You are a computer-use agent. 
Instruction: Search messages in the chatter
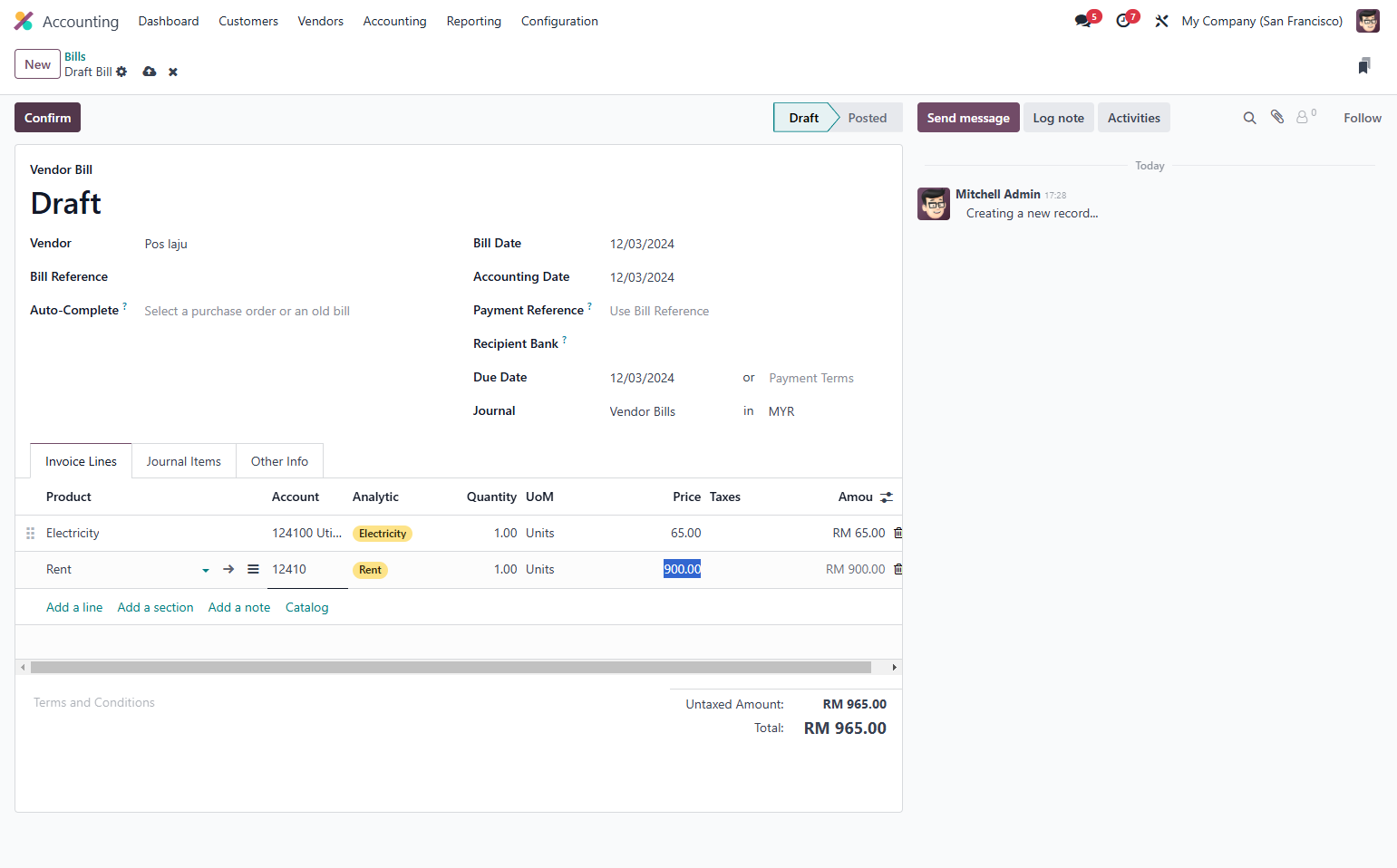(x=1249, y=118)
